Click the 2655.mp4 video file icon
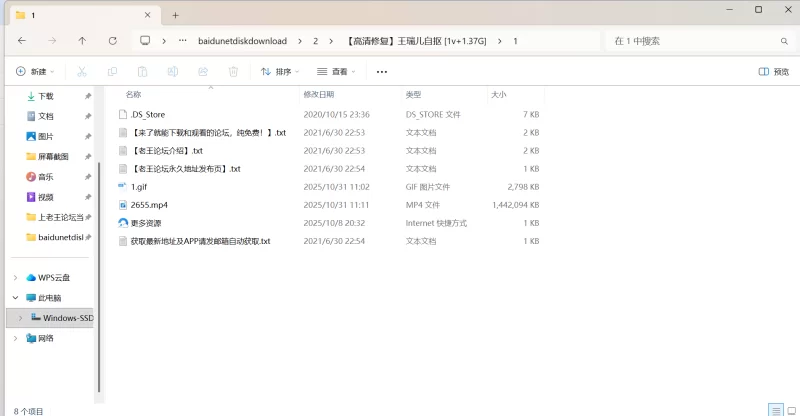 tap(122, 205)
